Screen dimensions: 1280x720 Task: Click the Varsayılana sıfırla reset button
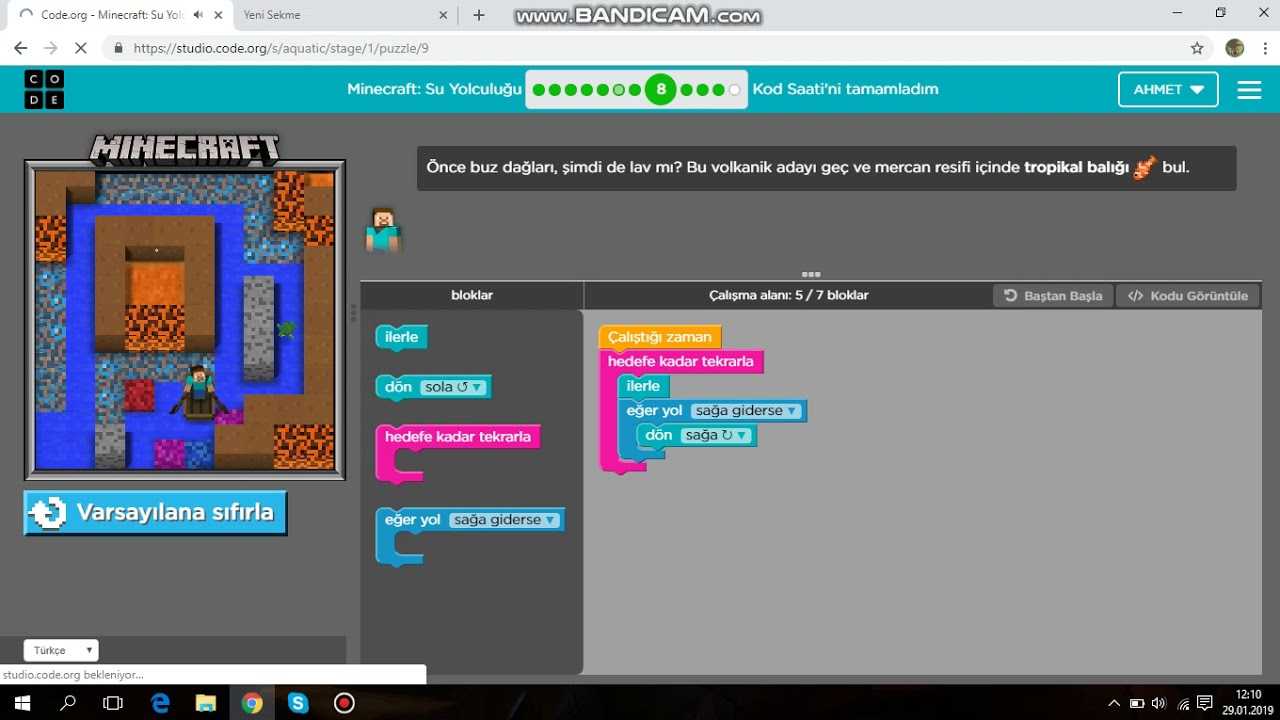tap(156, 513)
